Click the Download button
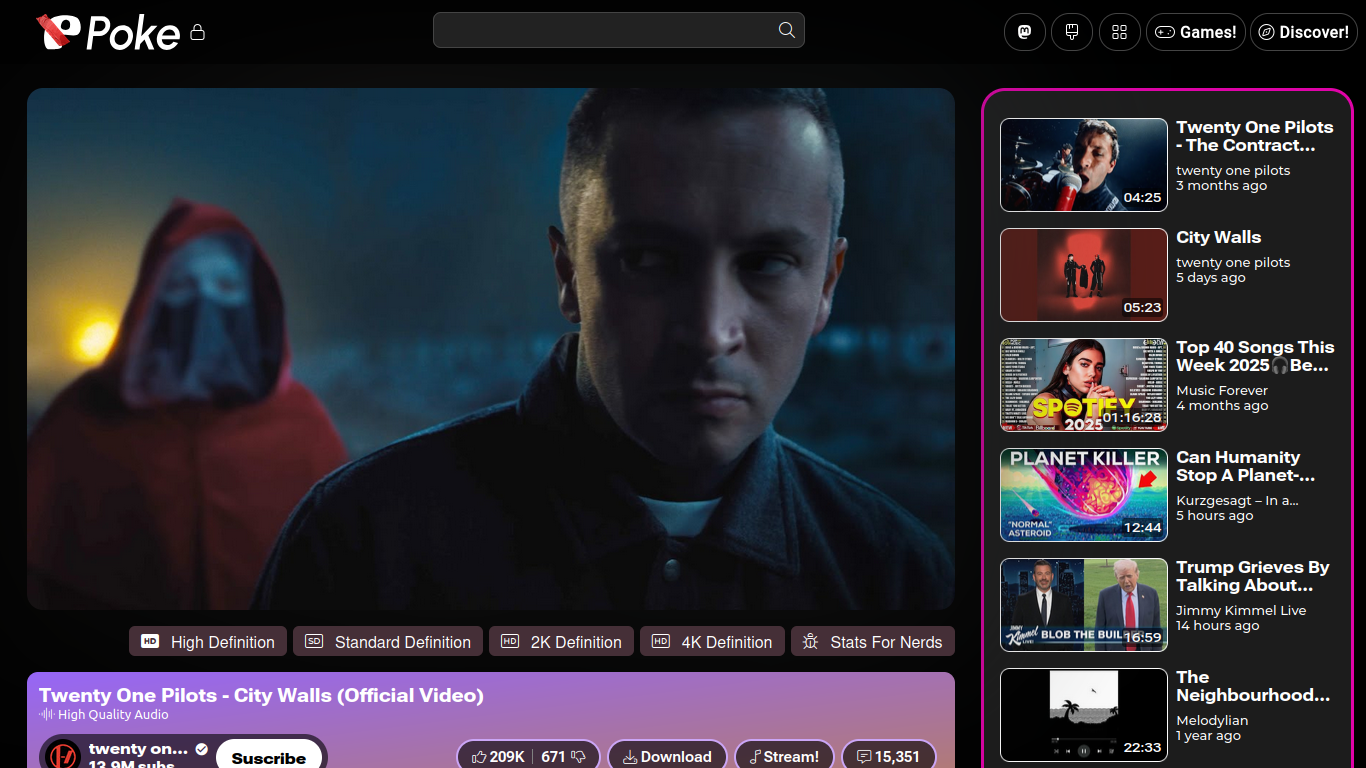The width and height of the screenshot is (1366, 768). pos(667,757)
